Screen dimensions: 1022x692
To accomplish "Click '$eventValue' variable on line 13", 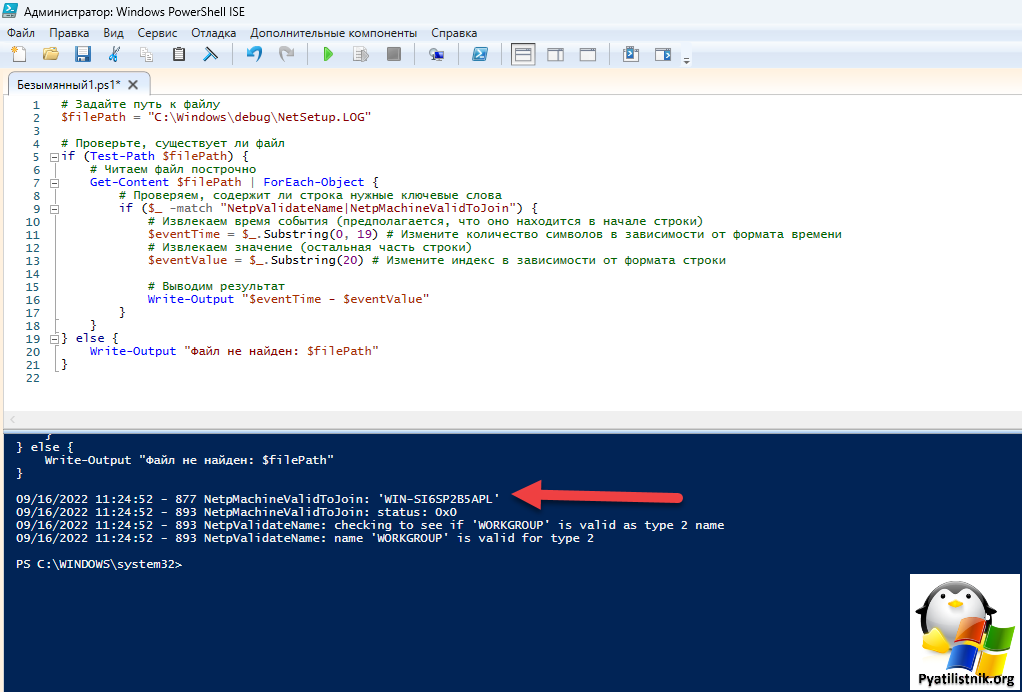I will pyautogui.click(x=187, y=261).
